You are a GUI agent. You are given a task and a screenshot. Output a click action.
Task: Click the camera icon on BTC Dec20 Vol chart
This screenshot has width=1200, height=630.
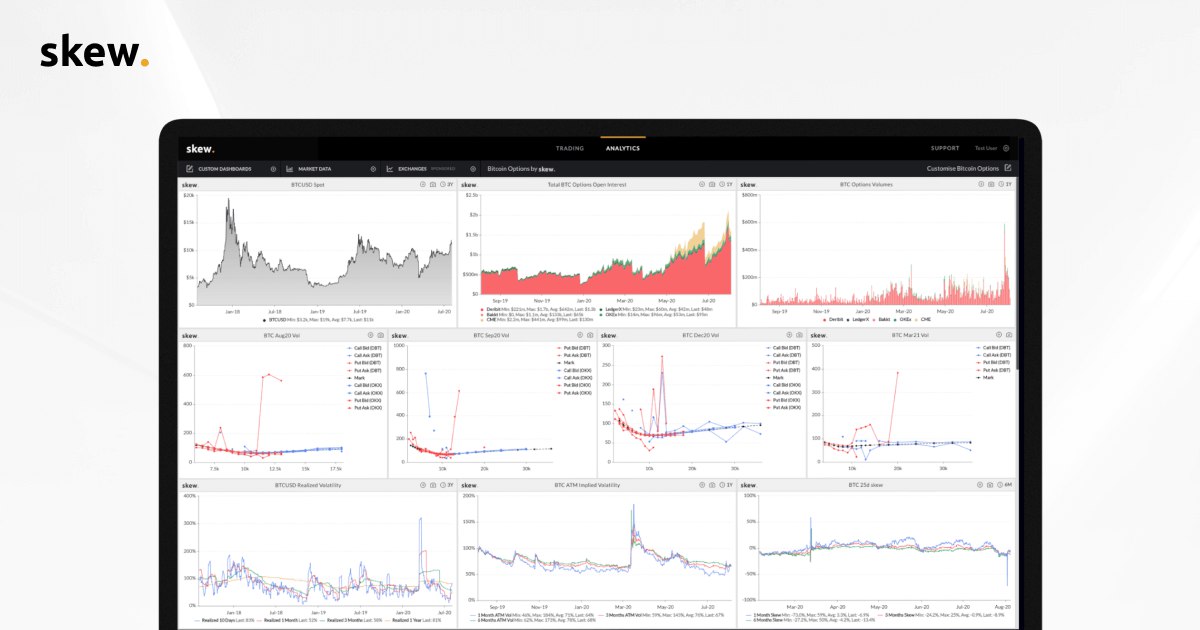(x=799, y=336)
